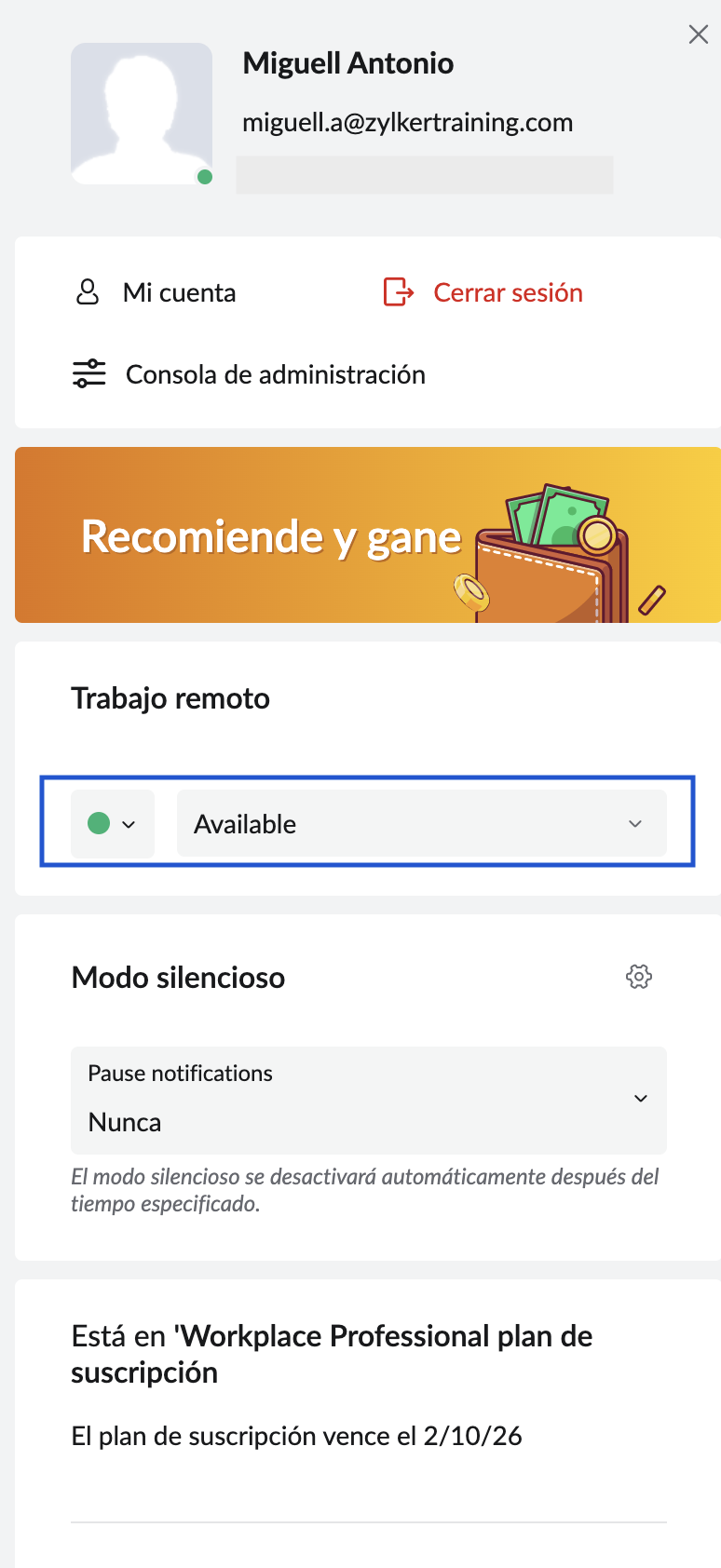Viewport: 721px width, 1568px height.
Task: Close the profile panel with X
Action: coord(699,35)
